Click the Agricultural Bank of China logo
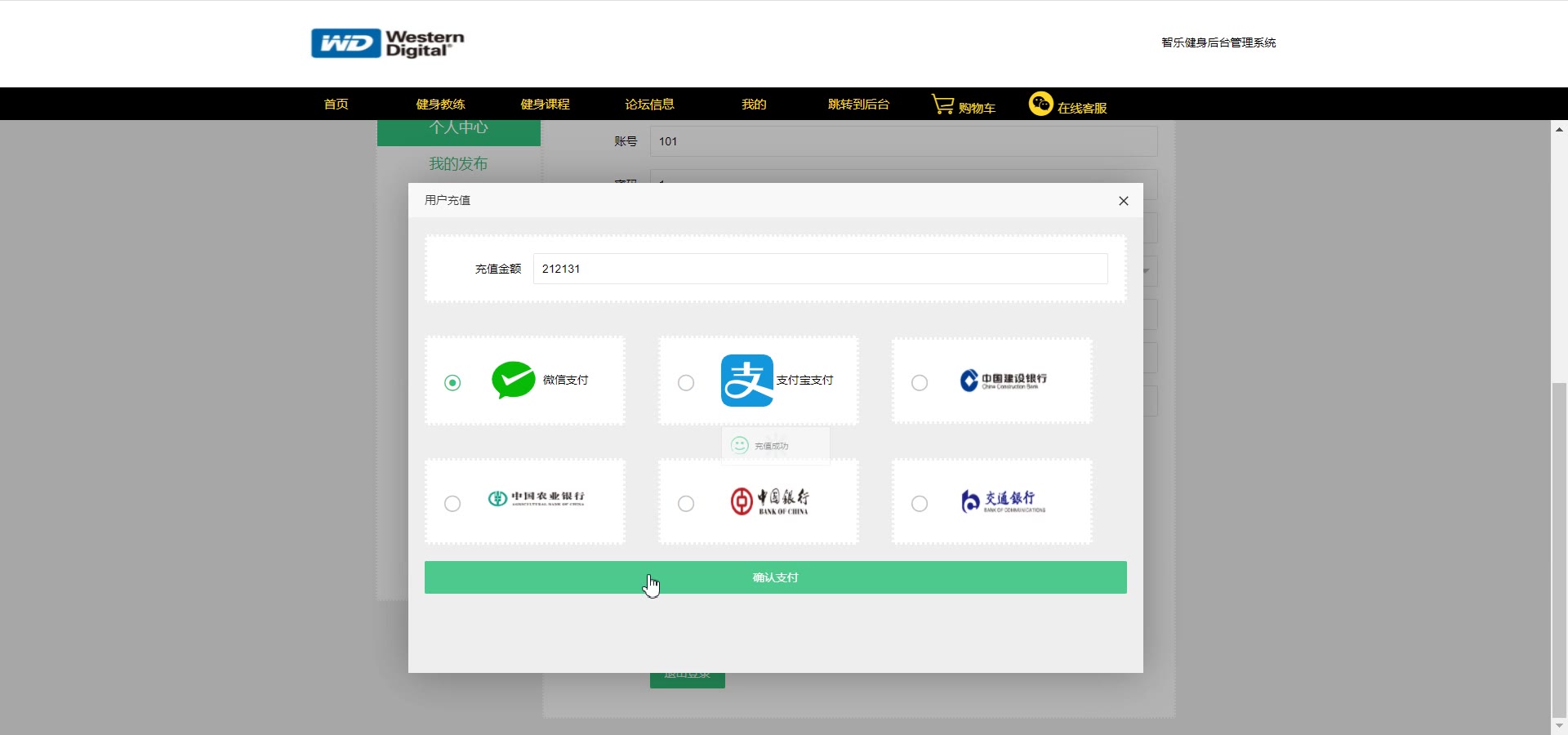Image resolution: width=1568 pixels, height=735 pixels. 537,498
